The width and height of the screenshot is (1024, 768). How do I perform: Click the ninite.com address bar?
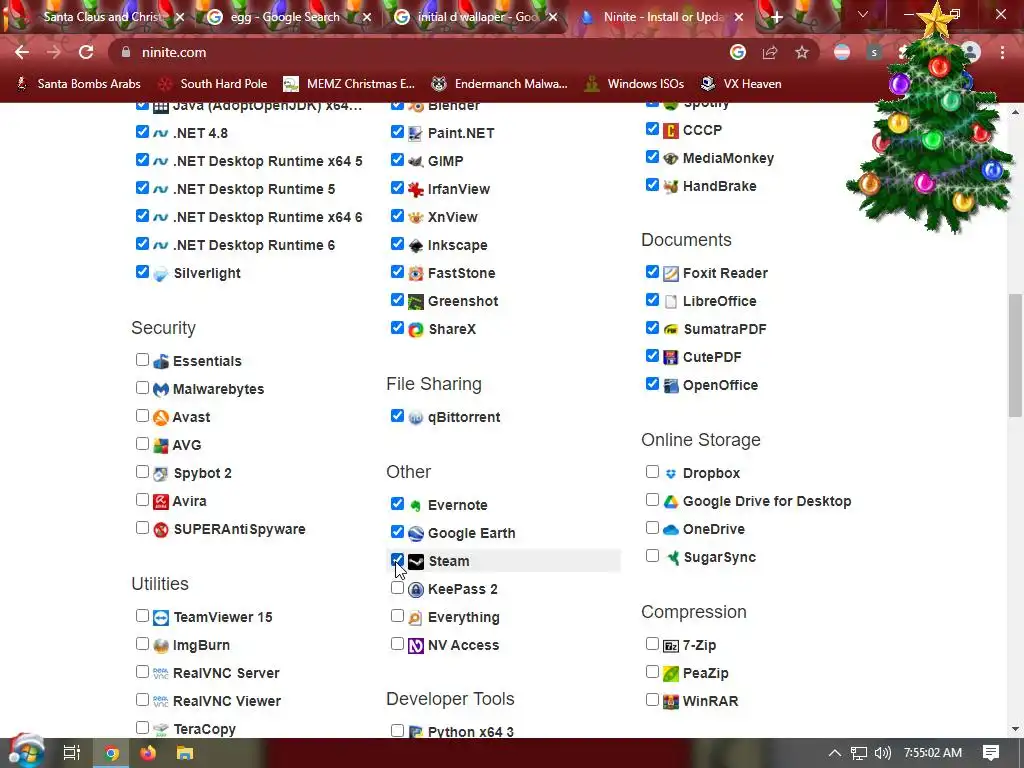click(x=418, y=52)
